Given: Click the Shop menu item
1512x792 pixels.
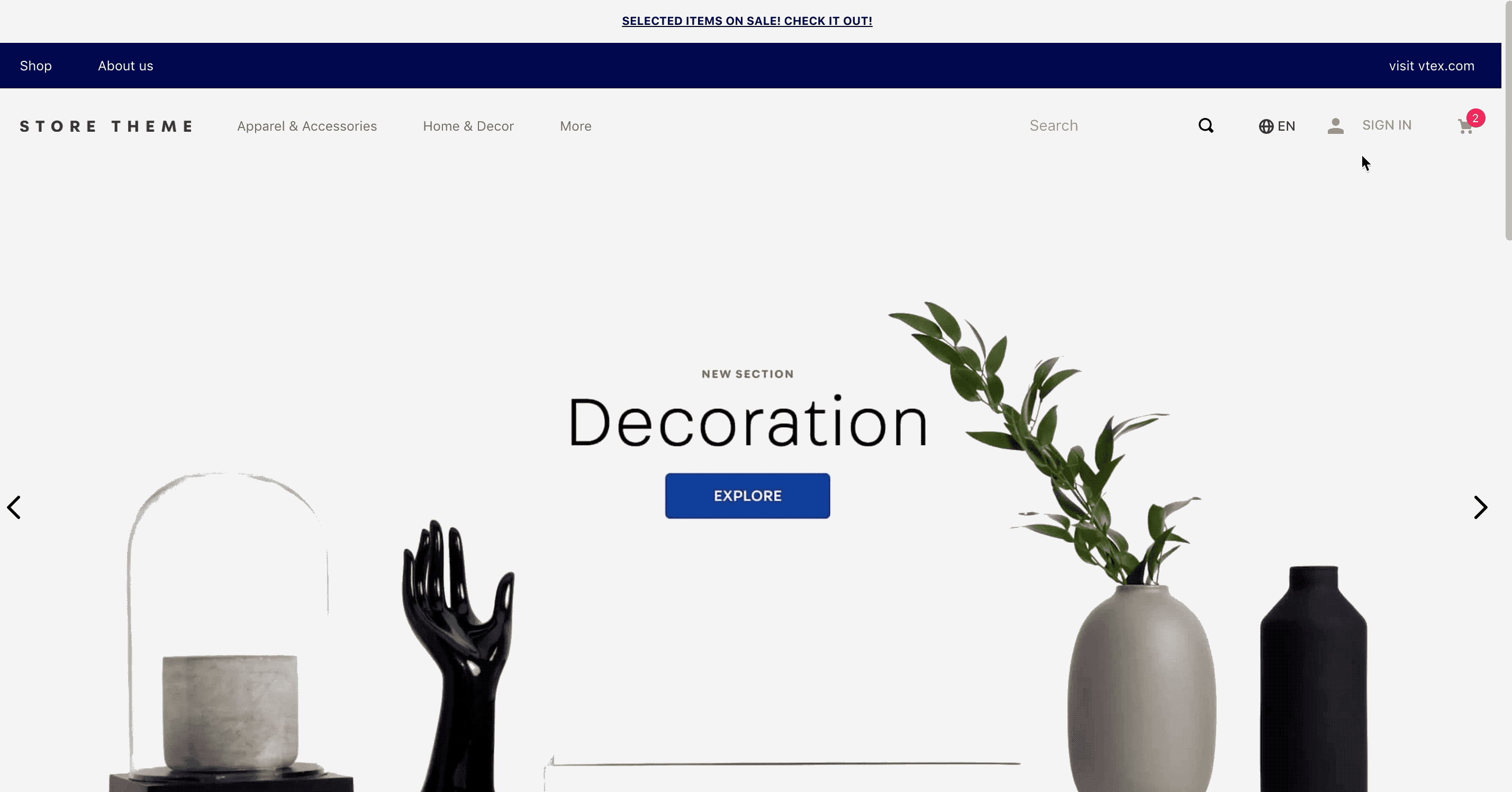Looking at the screenshot, I should tap(36, 65).
